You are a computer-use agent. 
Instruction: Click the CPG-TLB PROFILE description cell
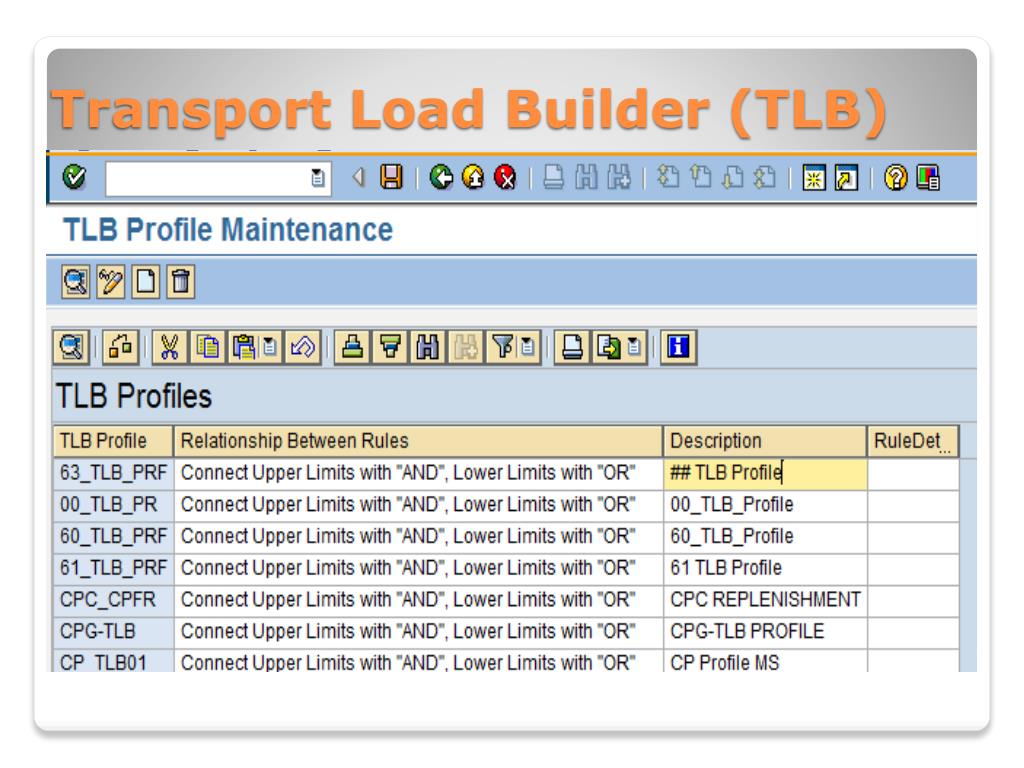click(765, 632)
